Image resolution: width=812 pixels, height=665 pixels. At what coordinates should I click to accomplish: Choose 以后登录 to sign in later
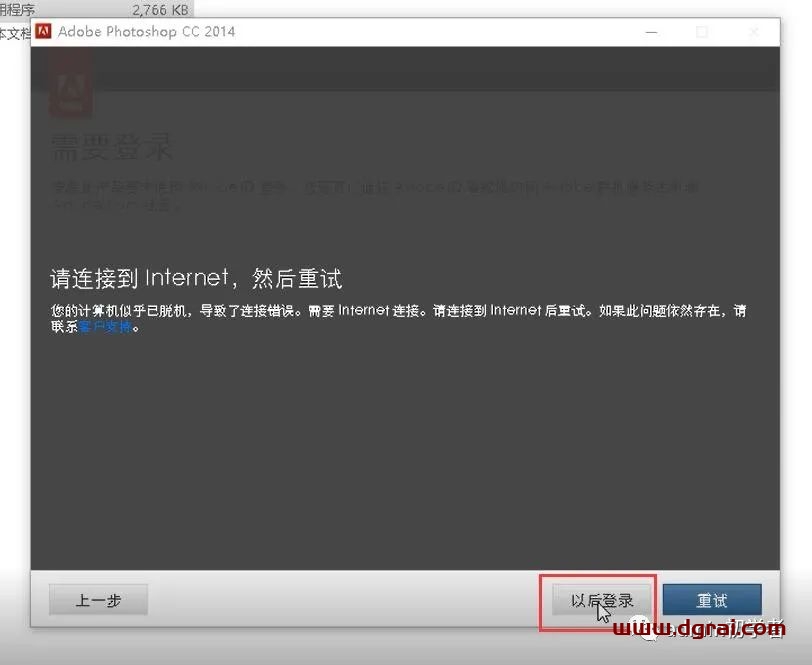pos(601,600)
